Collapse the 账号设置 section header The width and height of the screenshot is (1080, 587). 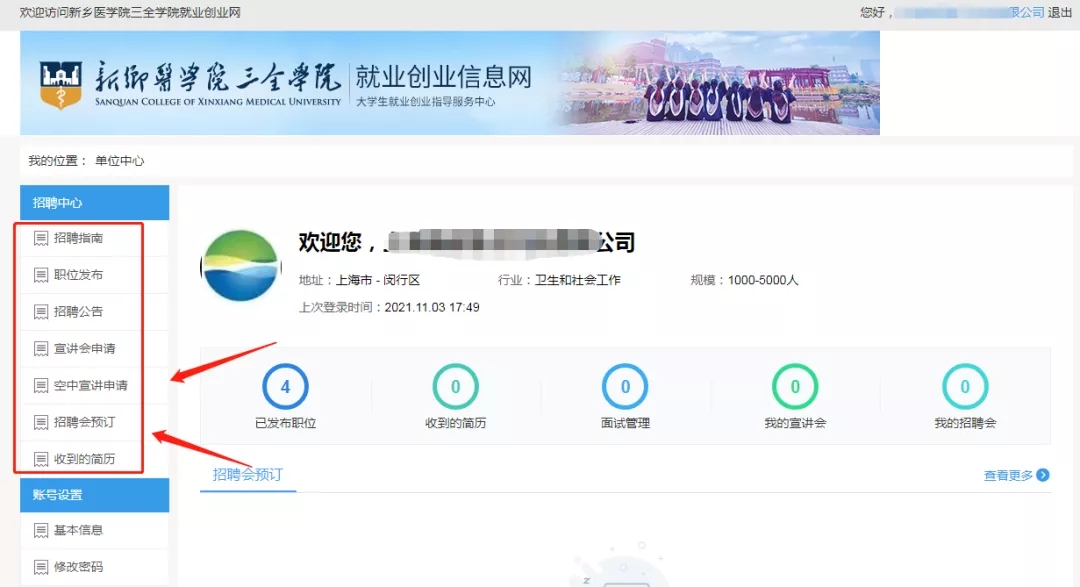pos(94,495)
